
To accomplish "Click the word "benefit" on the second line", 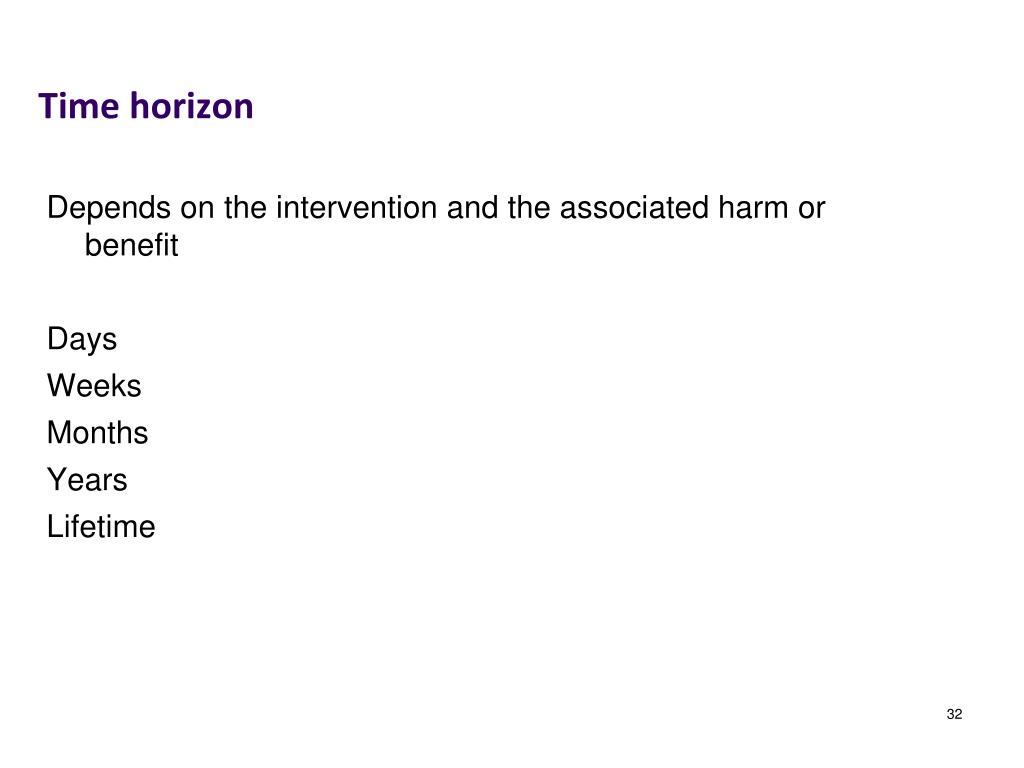I will pyautogui.click(x=131, y=246).
